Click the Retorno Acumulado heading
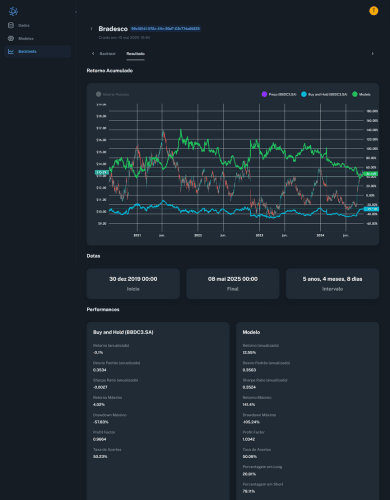The image size is (390, 500). click(x=110, y=70)
